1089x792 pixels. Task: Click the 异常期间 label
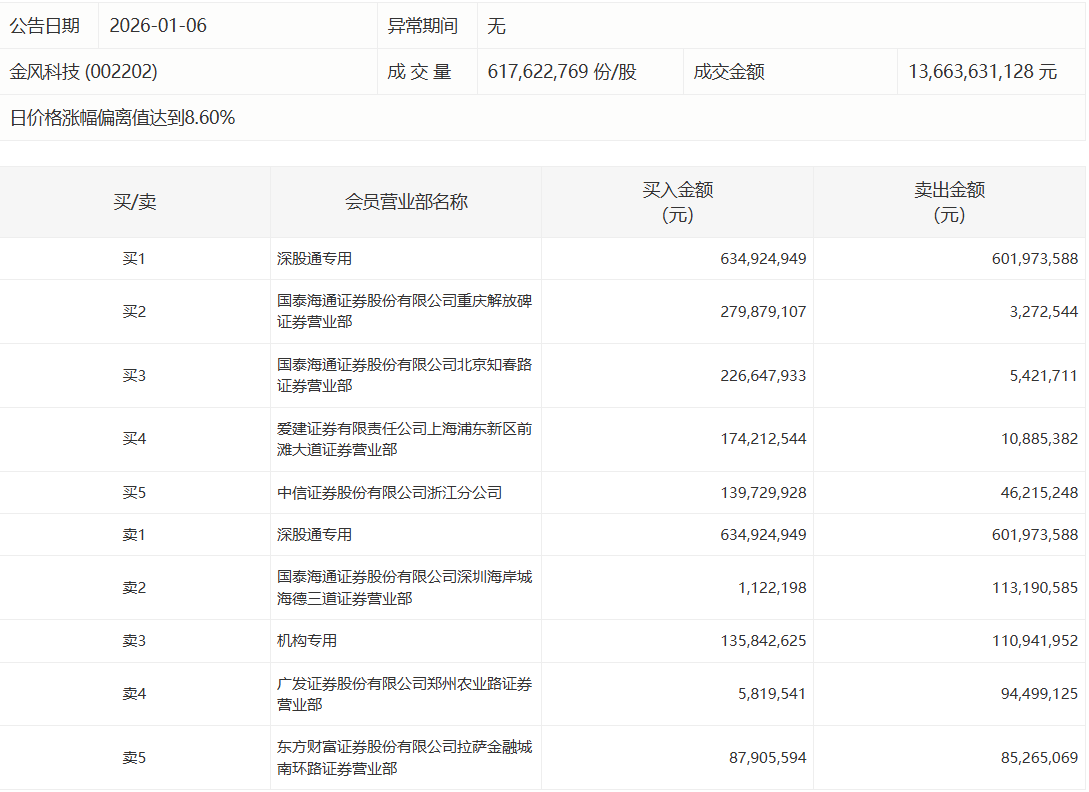tap(422, 26)
